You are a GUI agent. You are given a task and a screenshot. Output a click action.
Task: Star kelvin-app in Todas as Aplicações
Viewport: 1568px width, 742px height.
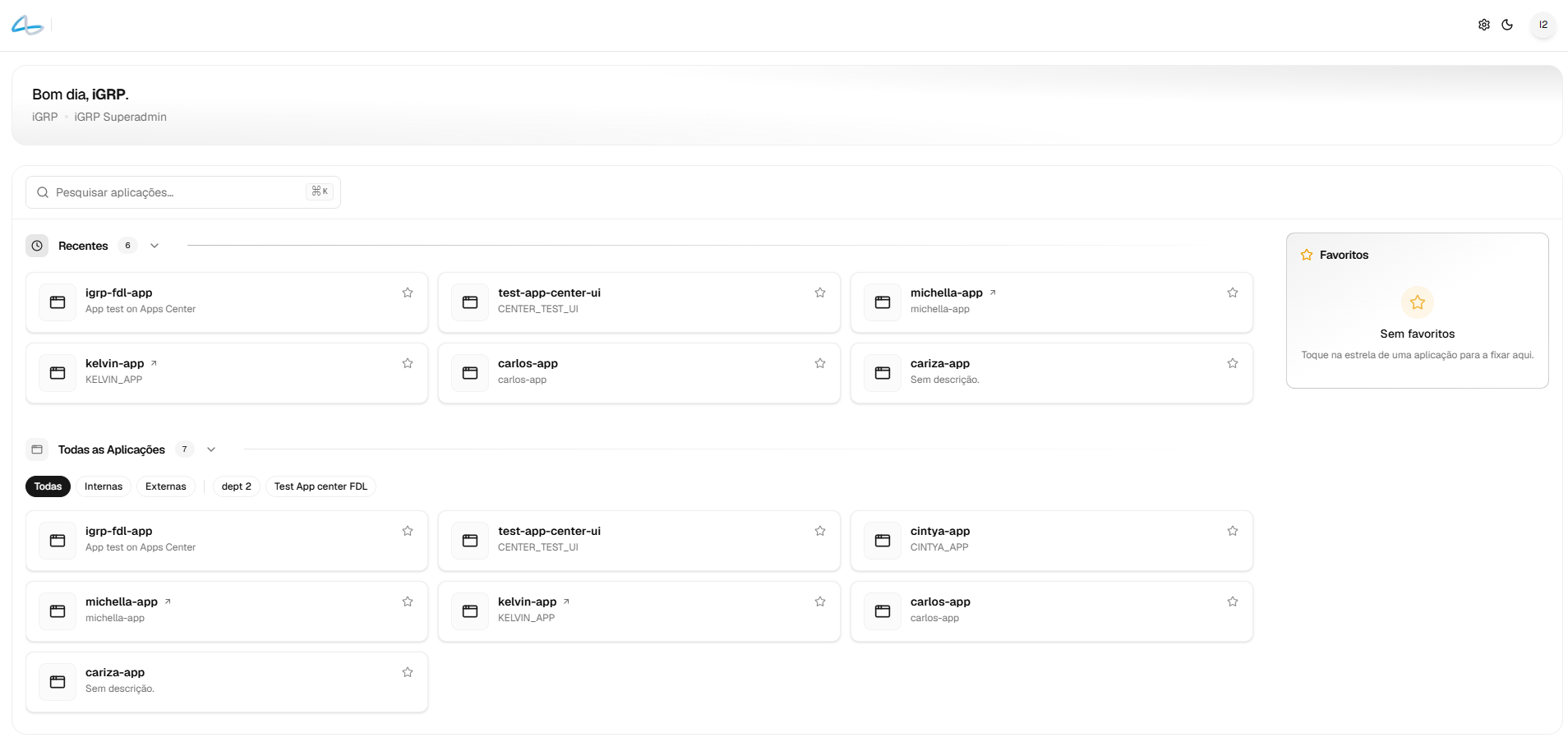820,601
